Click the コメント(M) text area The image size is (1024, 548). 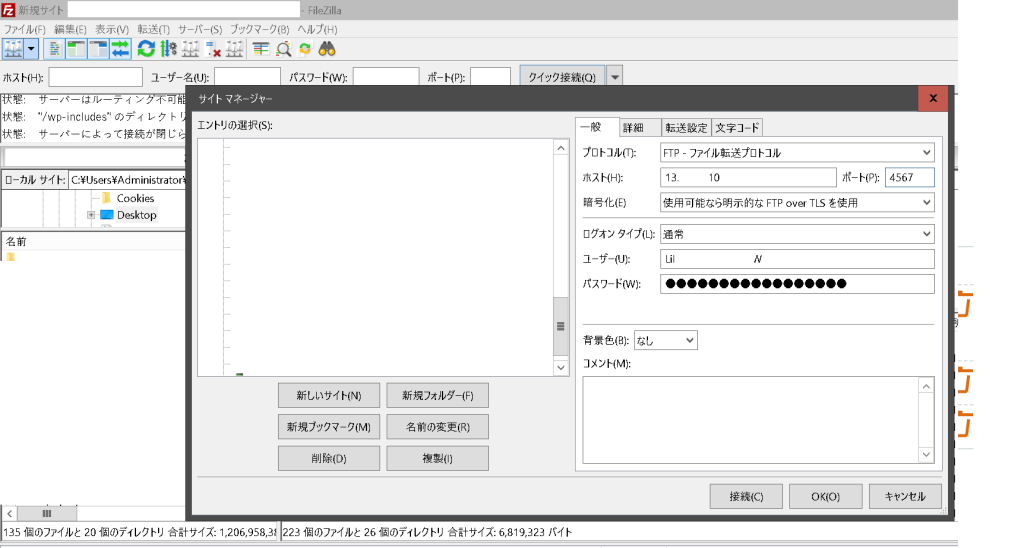[751, 420]
